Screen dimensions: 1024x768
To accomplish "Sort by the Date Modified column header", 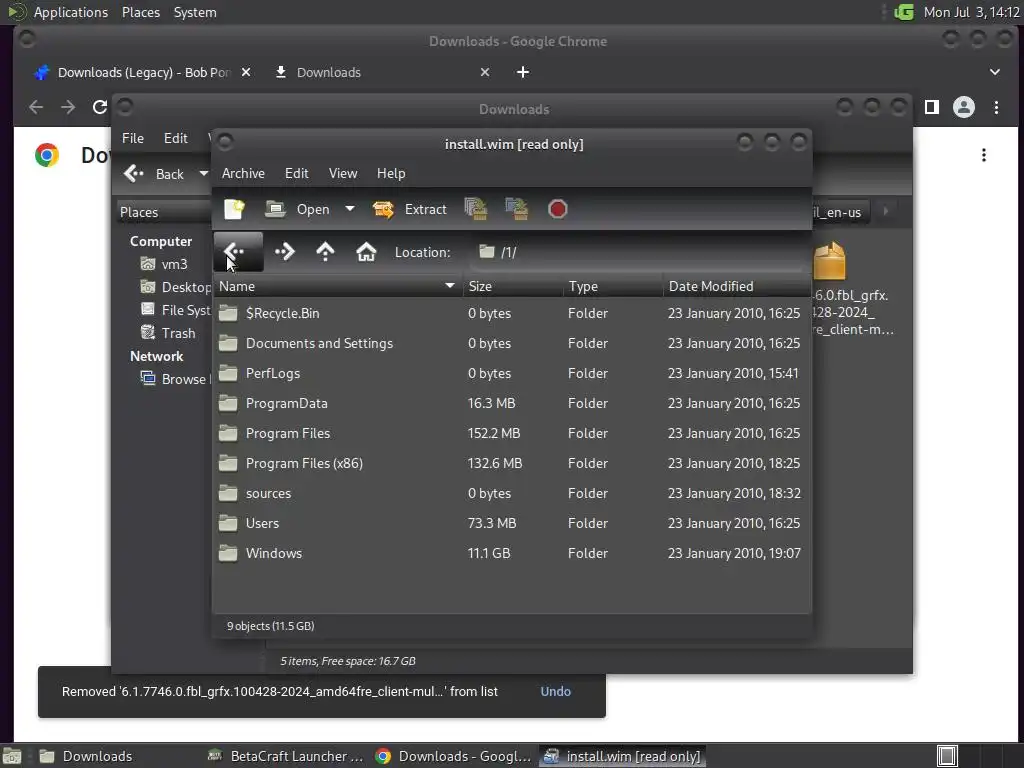I will (x=737, y=286).
